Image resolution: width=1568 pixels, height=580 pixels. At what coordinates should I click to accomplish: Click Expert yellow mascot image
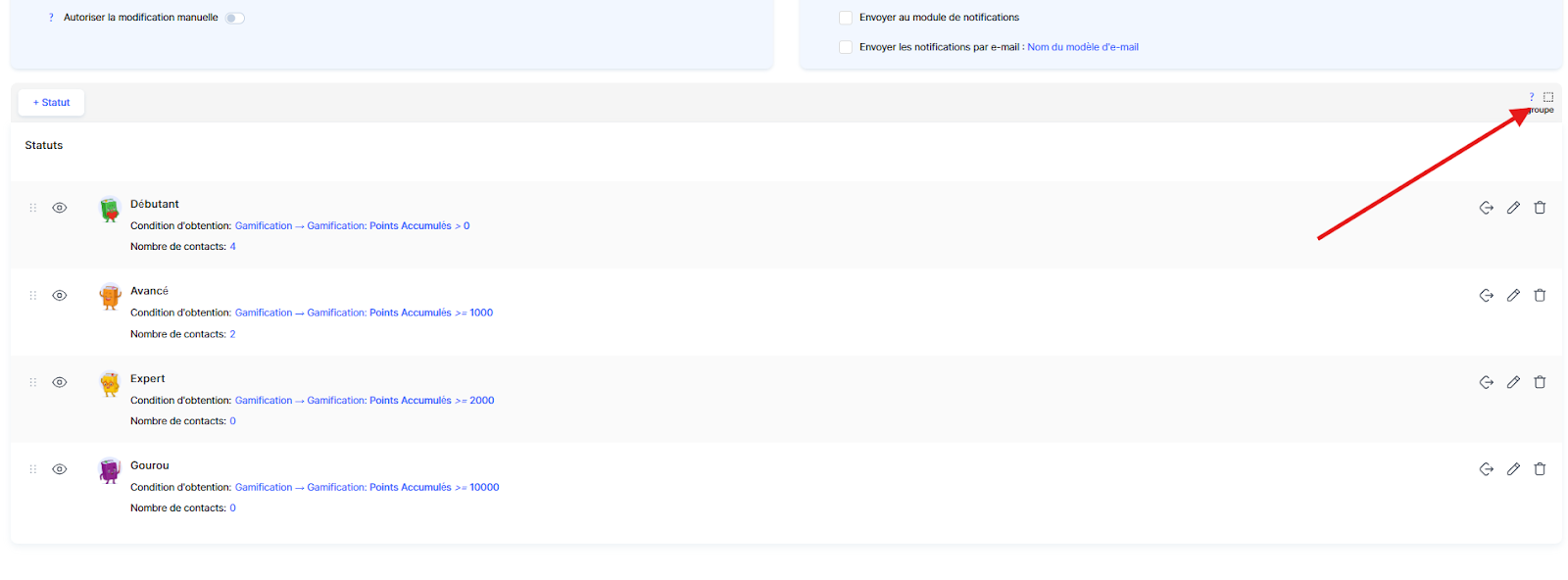pyautogui.click(x=110, y=384)
